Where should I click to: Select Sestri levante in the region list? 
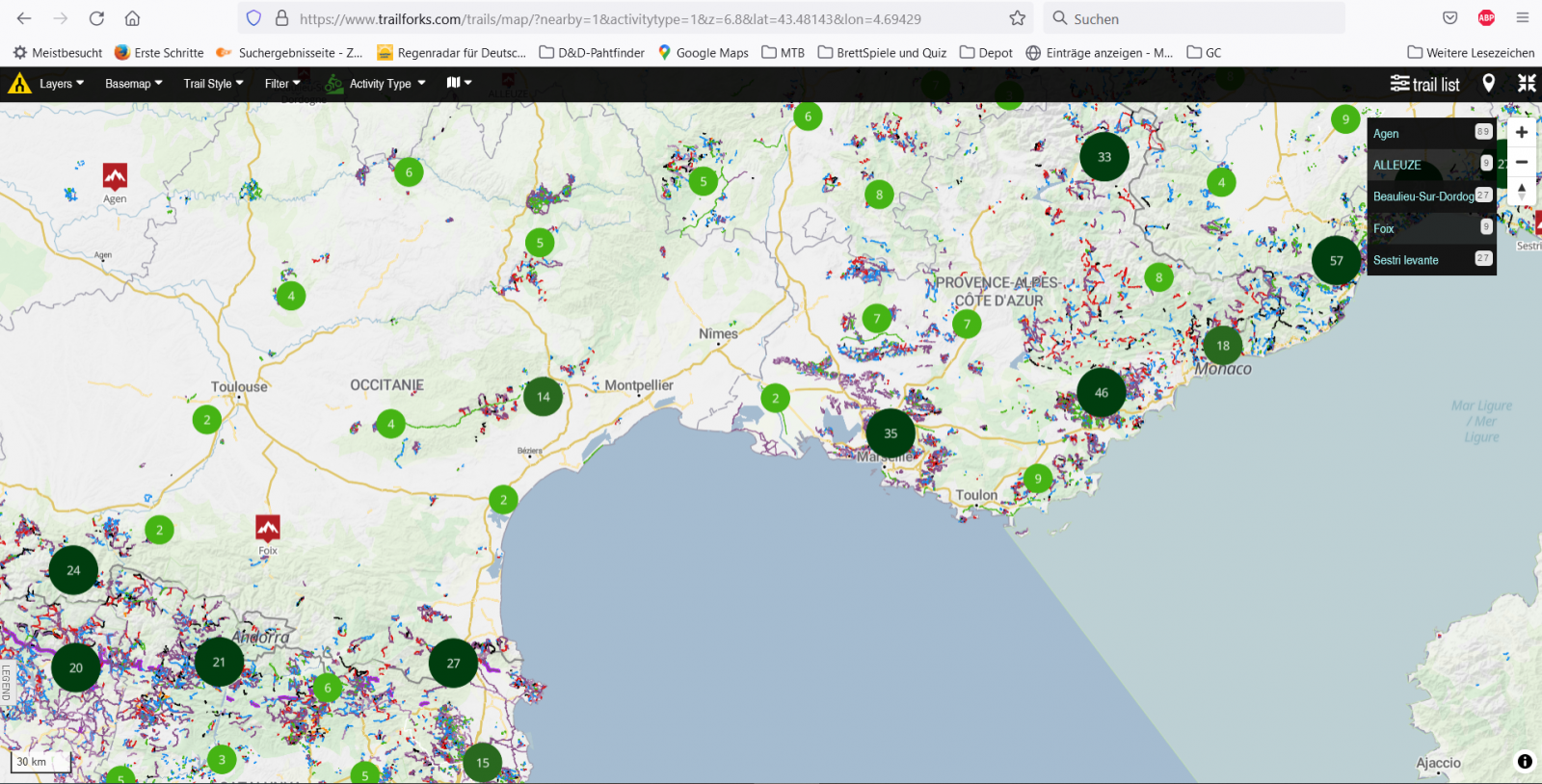pos(1405,260)
